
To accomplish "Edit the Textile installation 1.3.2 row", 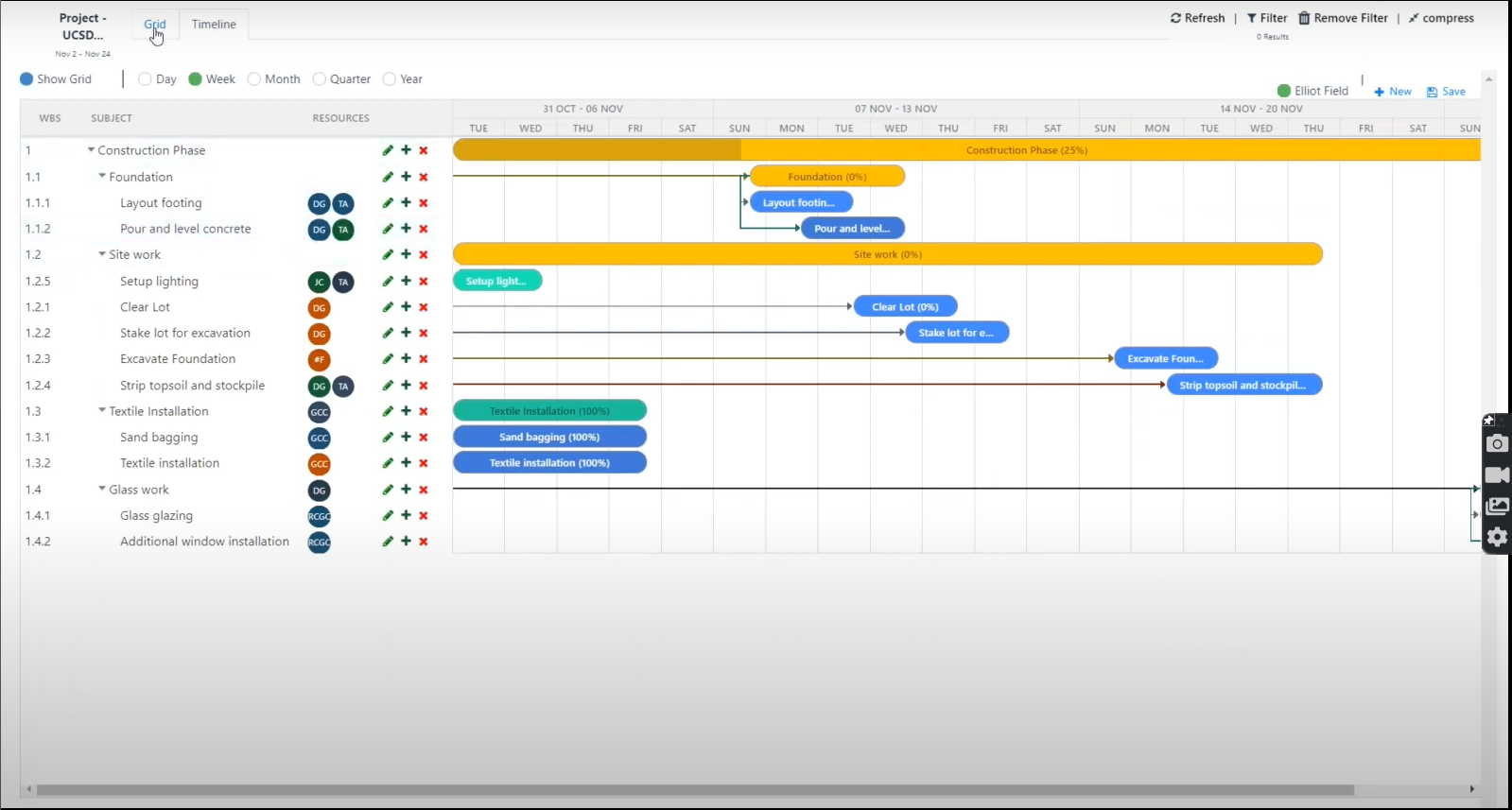I will (388, 463).
